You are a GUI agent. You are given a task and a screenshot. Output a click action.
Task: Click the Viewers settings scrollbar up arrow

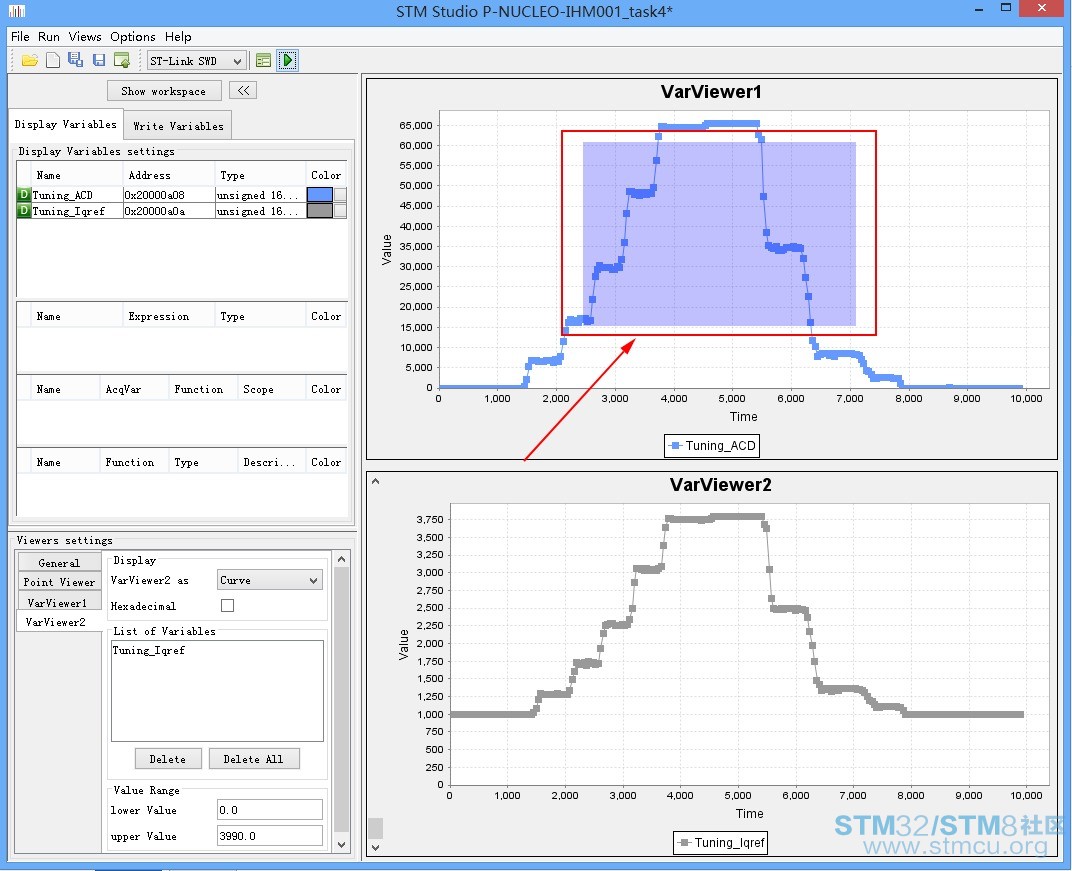pos(342,559)
